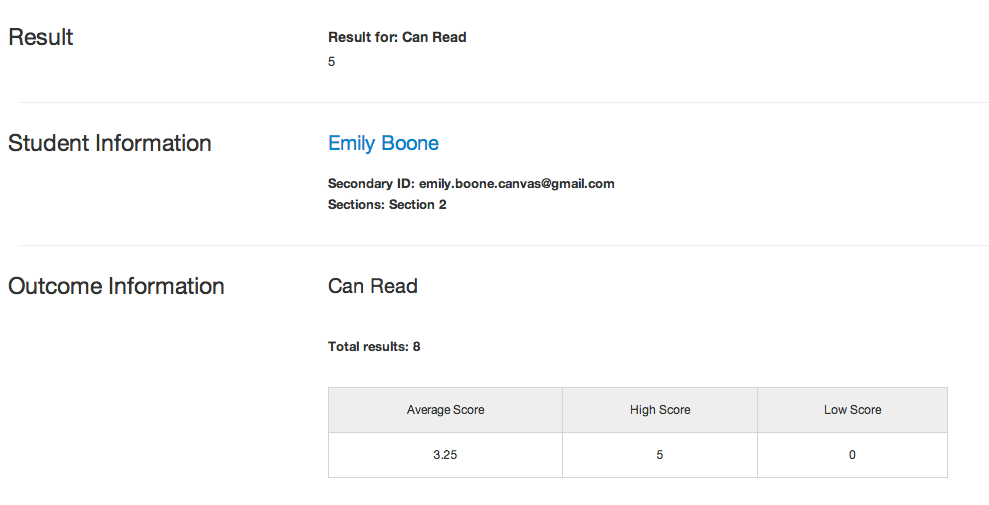This screenshot has width=989, height=505.
Task: Select the 'Result for: Can Read' label
Action: pyautogui.click(x=397, y=37)
